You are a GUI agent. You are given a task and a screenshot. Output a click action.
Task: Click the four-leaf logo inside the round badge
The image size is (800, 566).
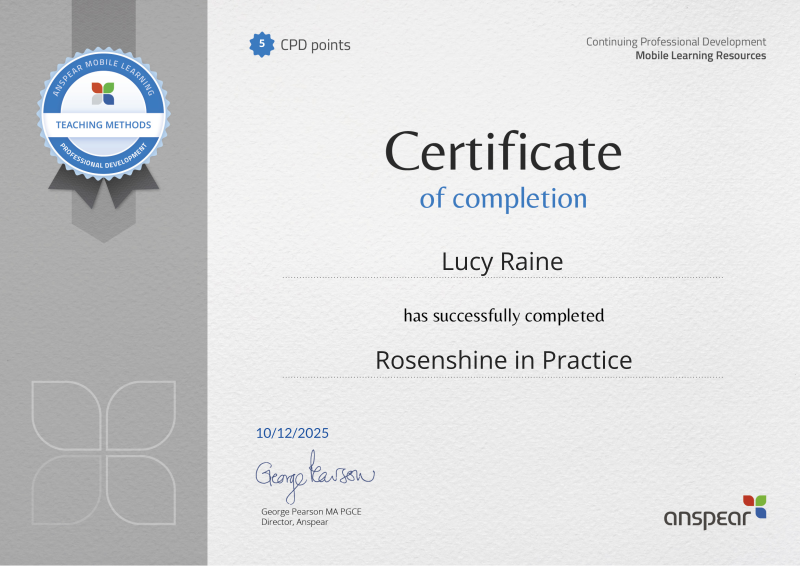tap(103, 94)
